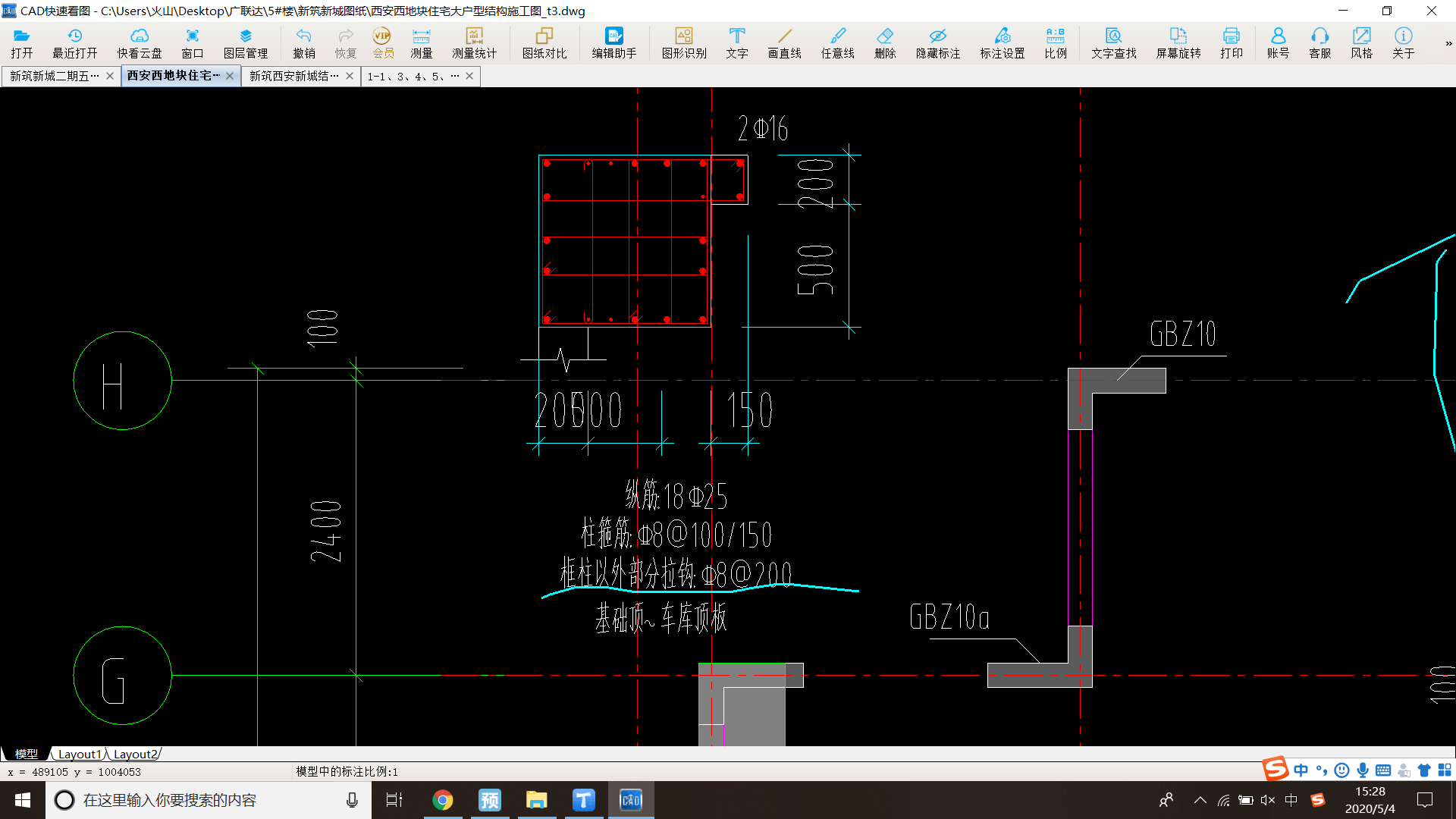The height and width of the screenshot is (819, 1456).
Task: Switch to the Layout1 tab
Action: (x=80, y=754)
